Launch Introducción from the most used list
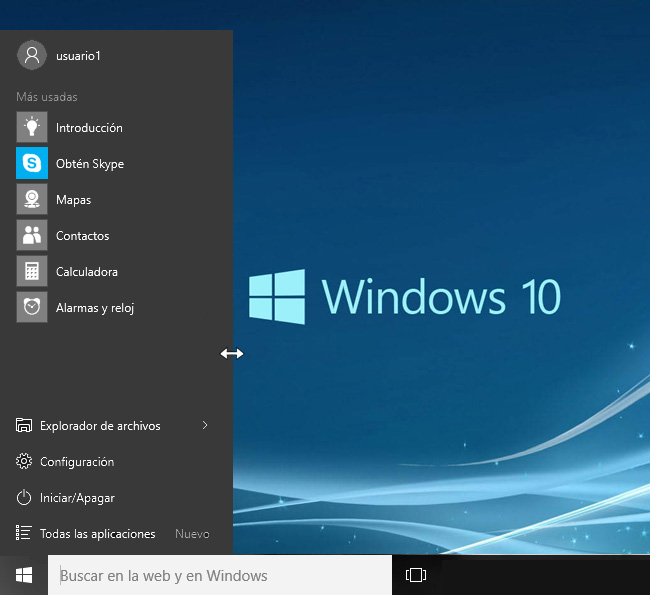Image resolution: width=650 pixels, height=595 pixels. click(x=89, y=128)
